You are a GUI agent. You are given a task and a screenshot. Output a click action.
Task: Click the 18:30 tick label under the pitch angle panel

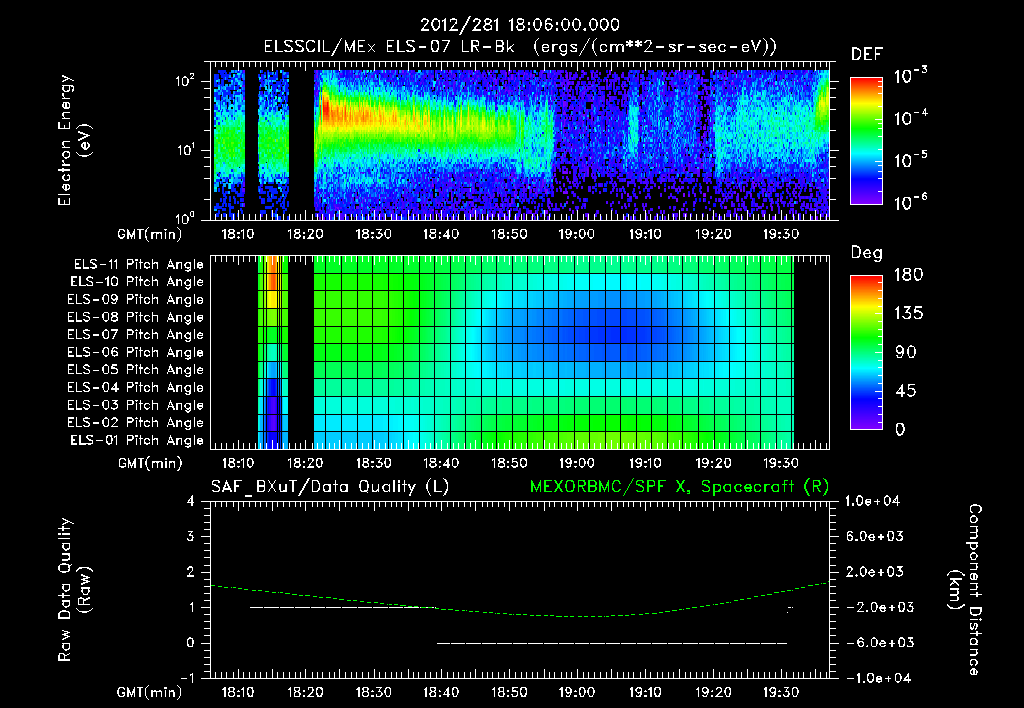[373, 463]
